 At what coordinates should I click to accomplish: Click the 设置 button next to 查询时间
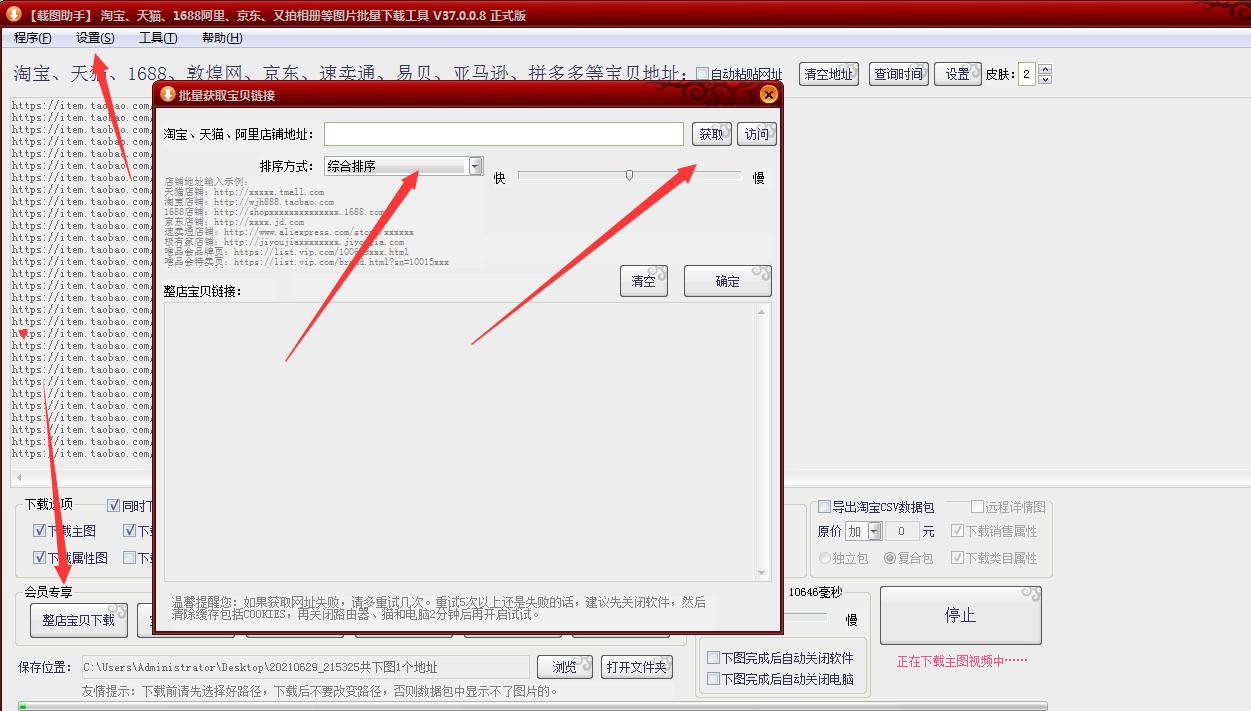(958, 74)
